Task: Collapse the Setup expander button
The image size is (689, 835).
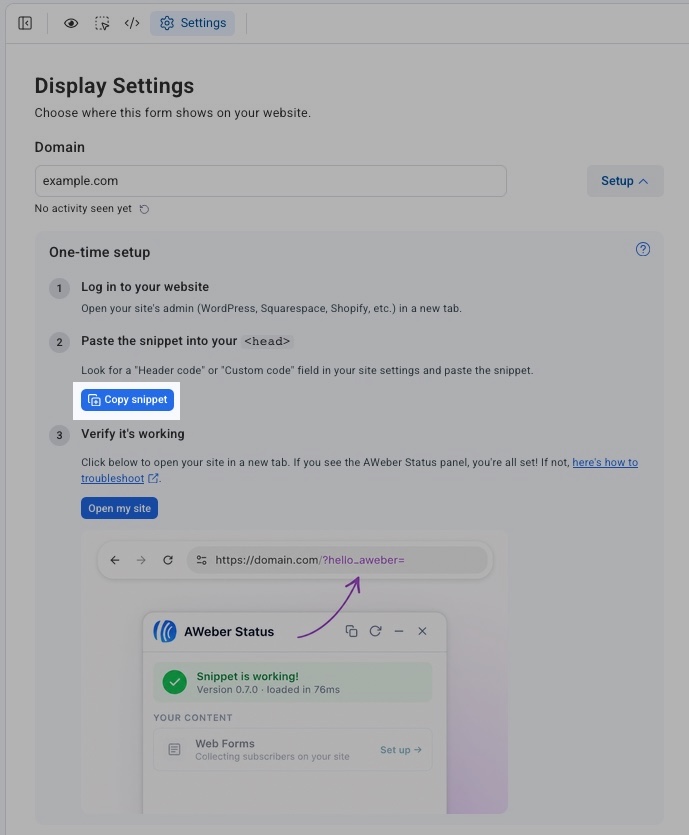Action: pyautogui.click(x=625, y=181)
